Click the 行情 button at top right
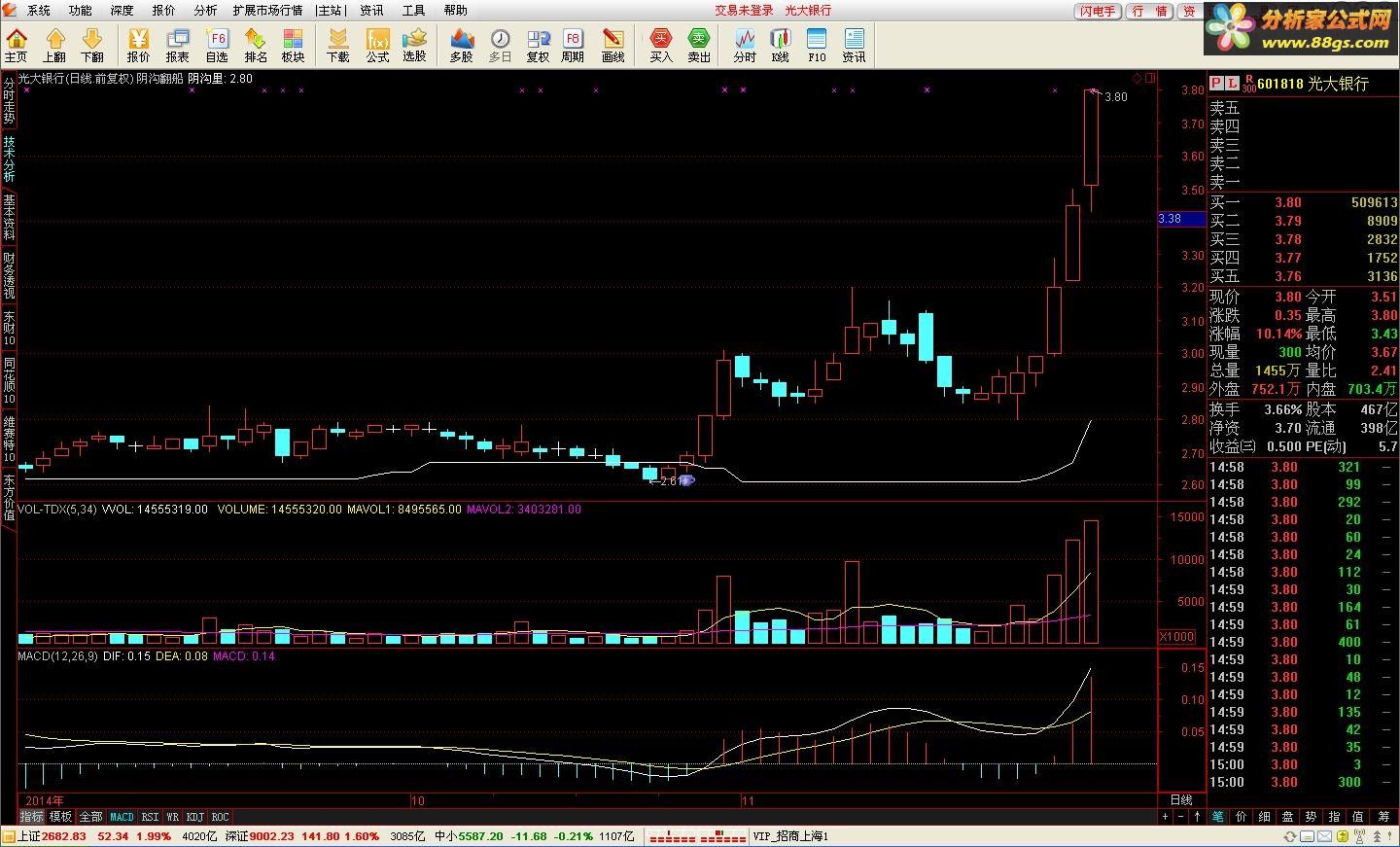Viewport: 1400px width, 847px height. click(1150, 11)
